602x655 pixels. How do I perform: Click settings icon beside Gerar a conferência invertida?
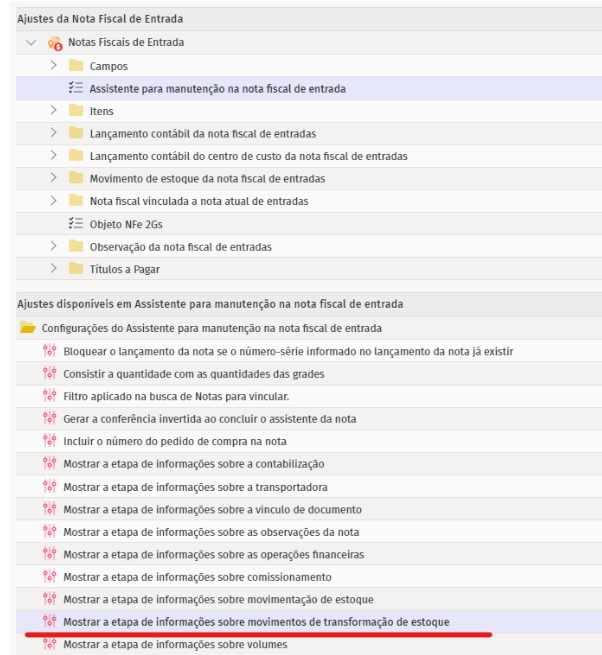coord(50,419)
